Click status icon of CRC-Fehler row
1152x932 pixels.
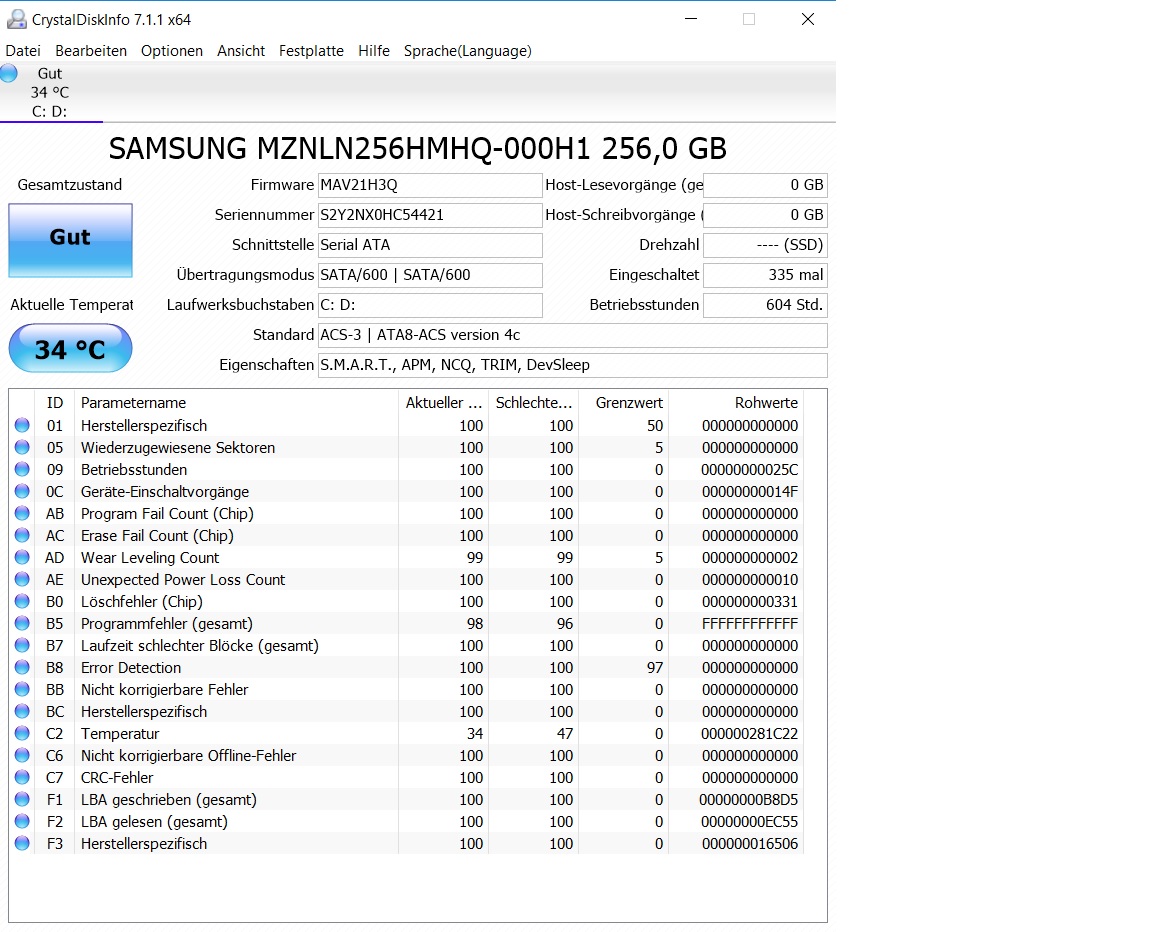(22, 777)
